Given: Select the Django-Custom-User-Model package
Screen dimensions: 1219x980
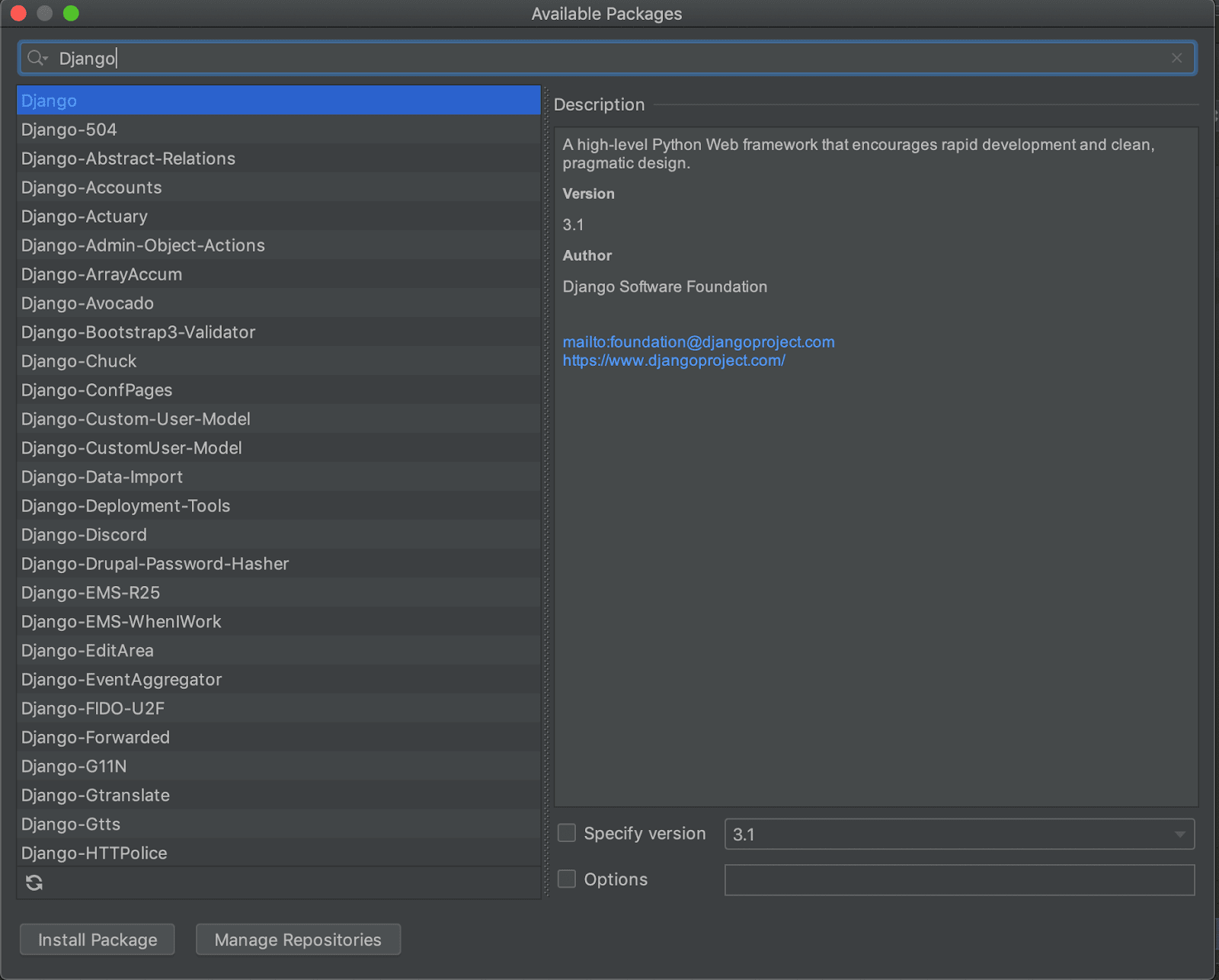Looking at the screenshot, I should (279, 419).
